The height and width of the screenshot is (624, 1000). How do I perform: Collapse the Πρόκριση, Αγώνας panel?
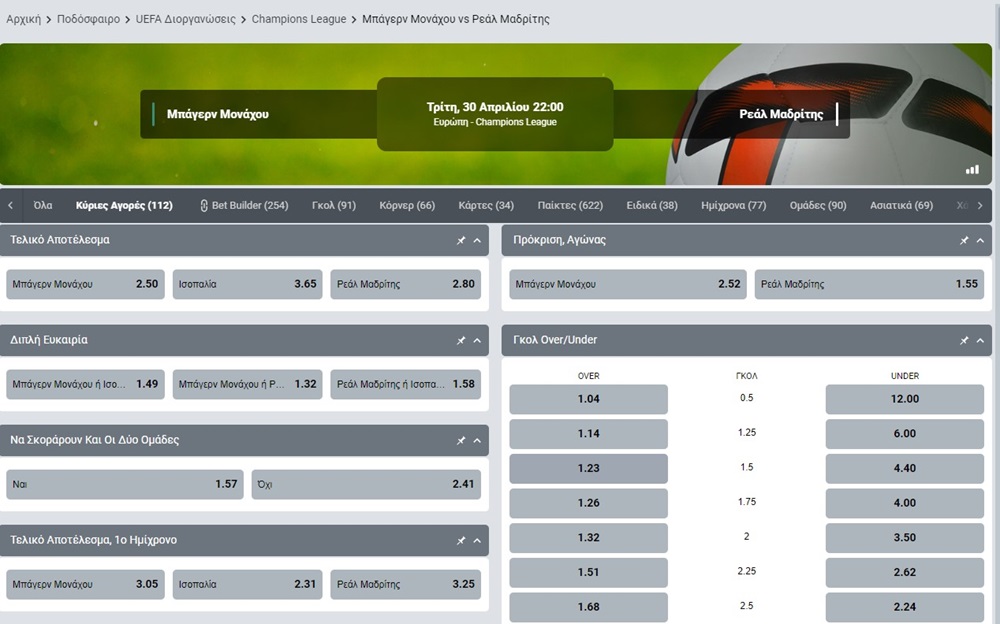tap(980, 241)
